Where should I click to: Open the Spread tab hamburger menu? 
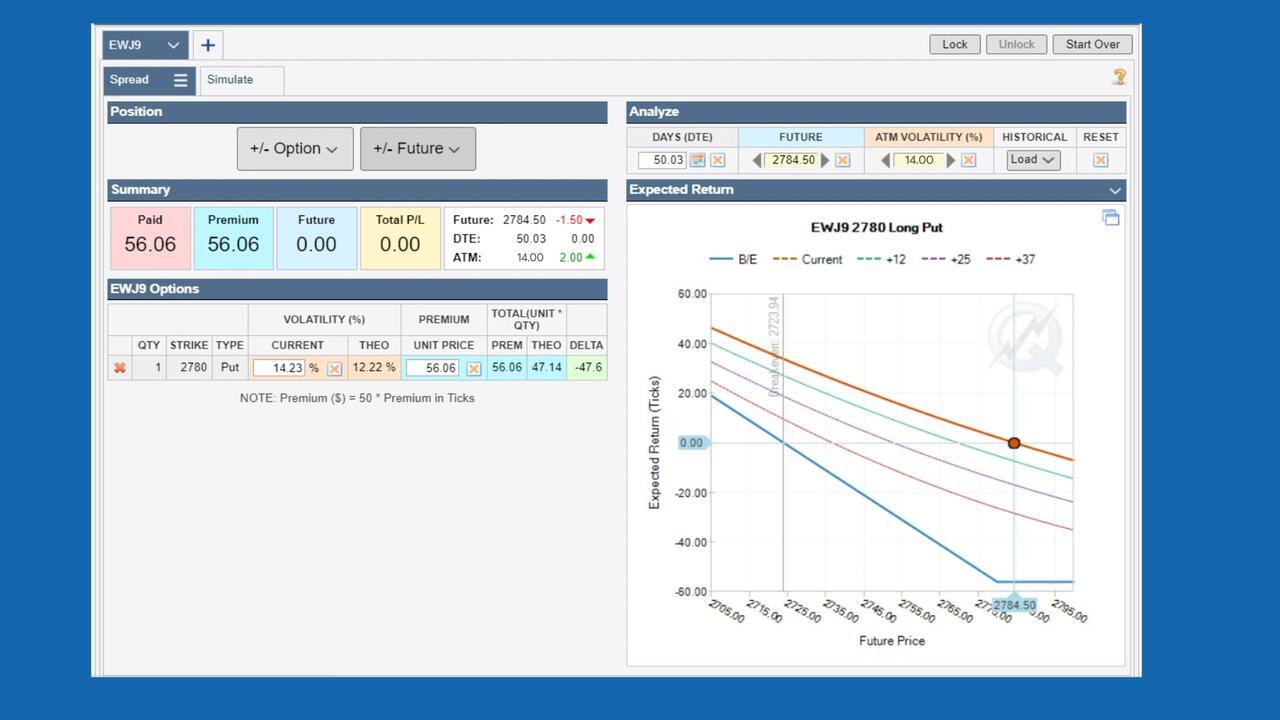click(x=181, y=80)
